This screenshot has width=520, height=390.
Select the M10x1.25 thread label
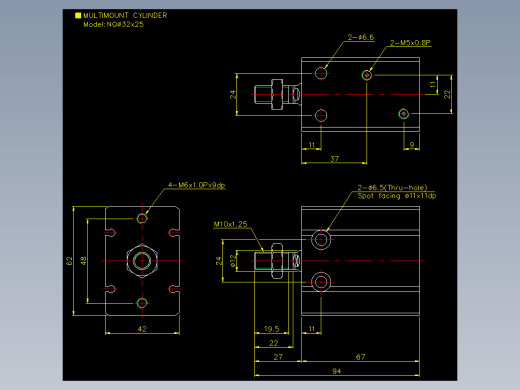coord(230,224)
